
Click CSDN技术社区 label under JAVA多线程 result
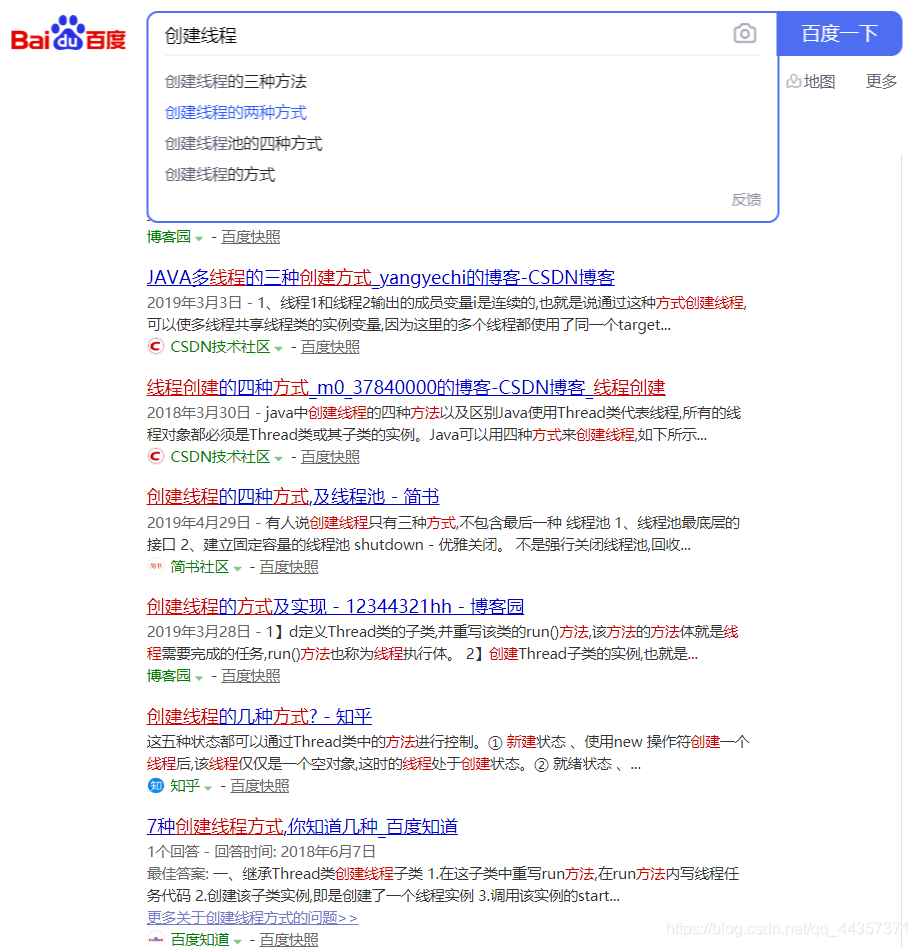pyautogui.click(x=220, y=347)
